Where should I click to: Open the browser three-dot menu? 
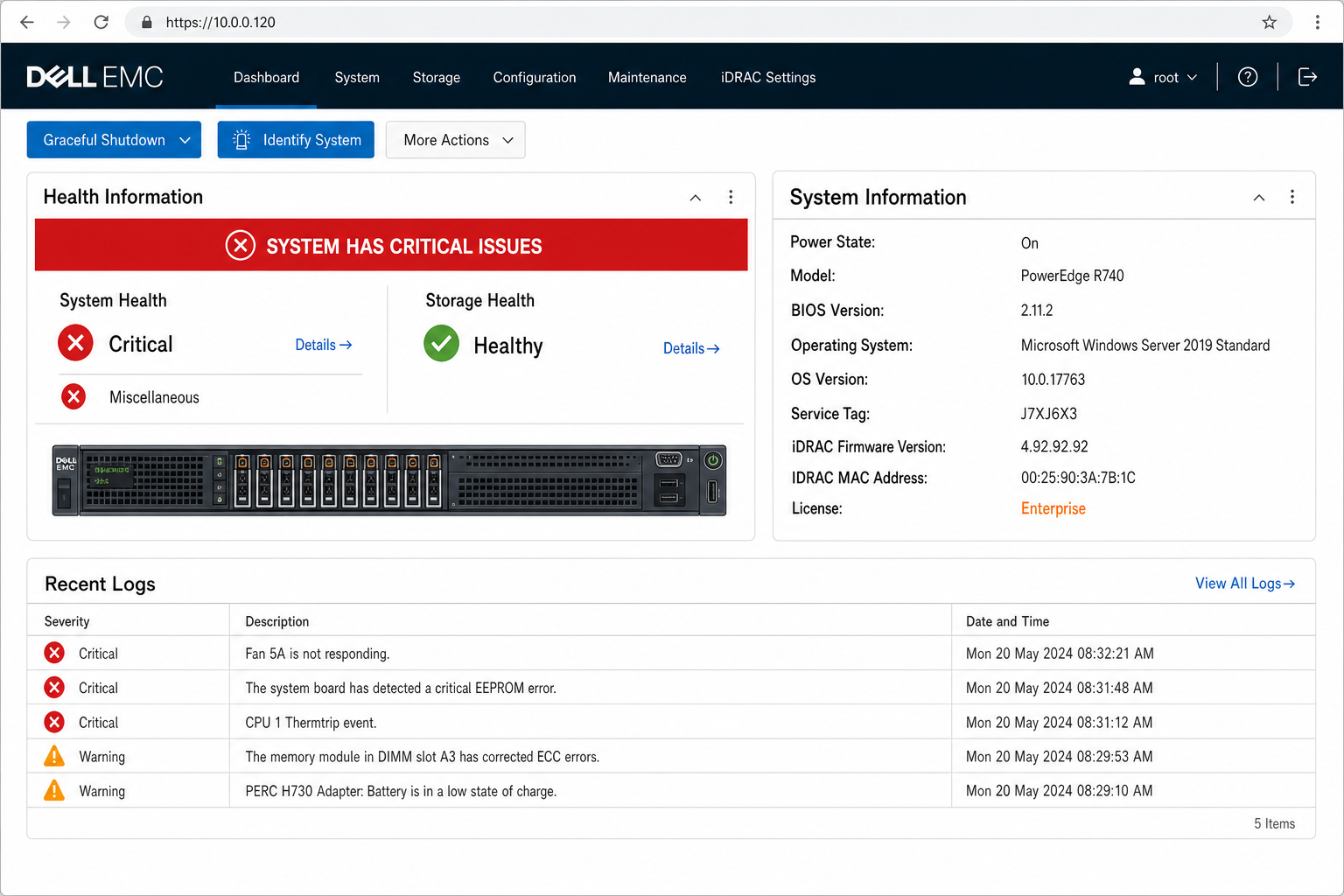click(x=1318, y=22)
